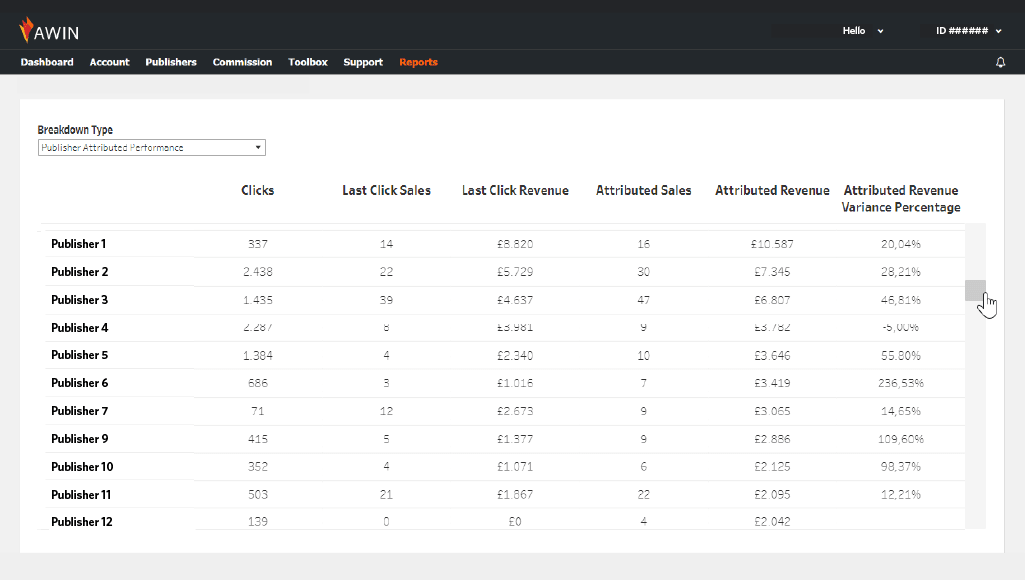Click the Support menu item
Screen dimensions: 1025x580
[363, 62]
